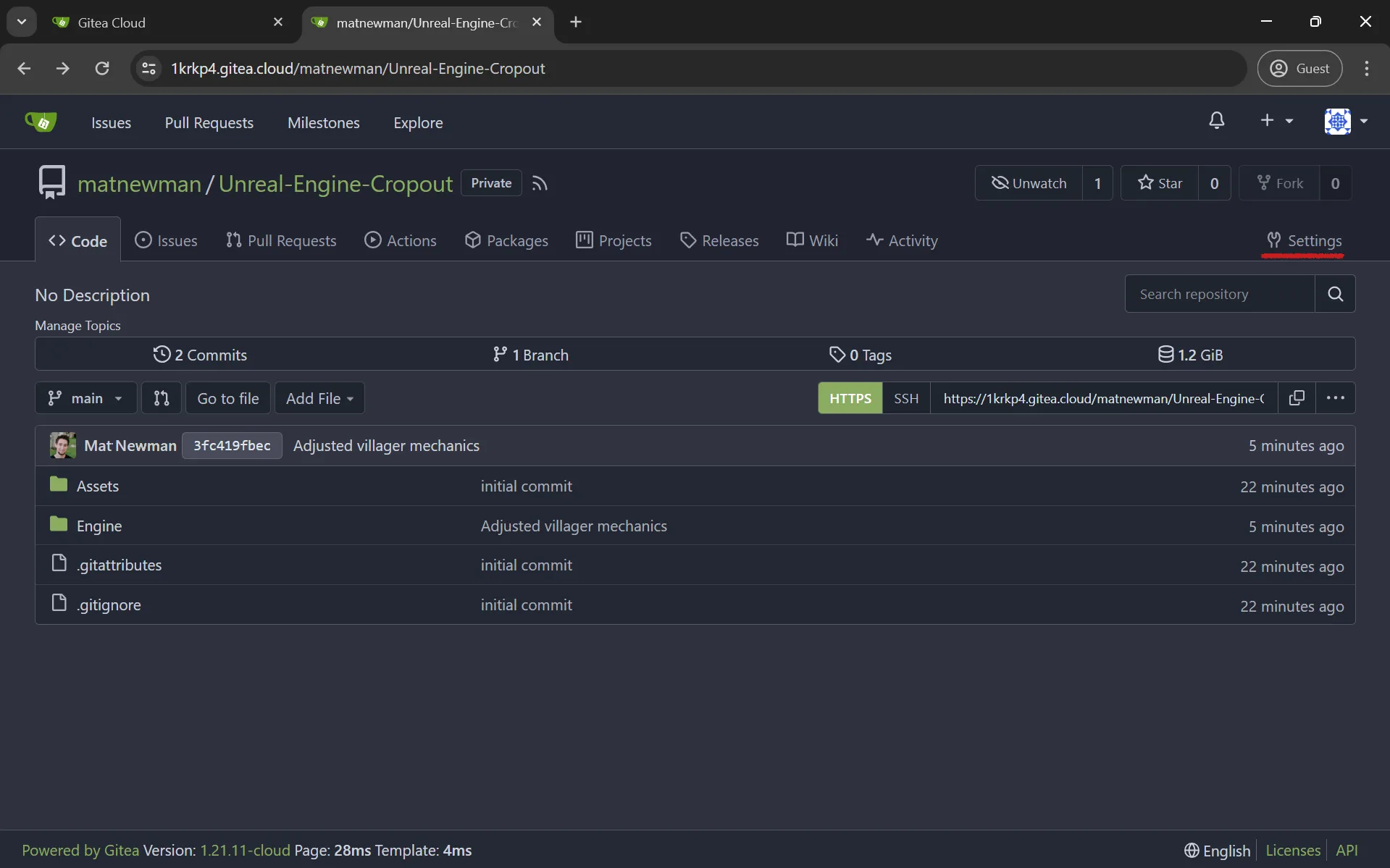Open the Releases tab
Image resolution: width=1390 pixels, height=868 pixels.
(x=719, y=240)
